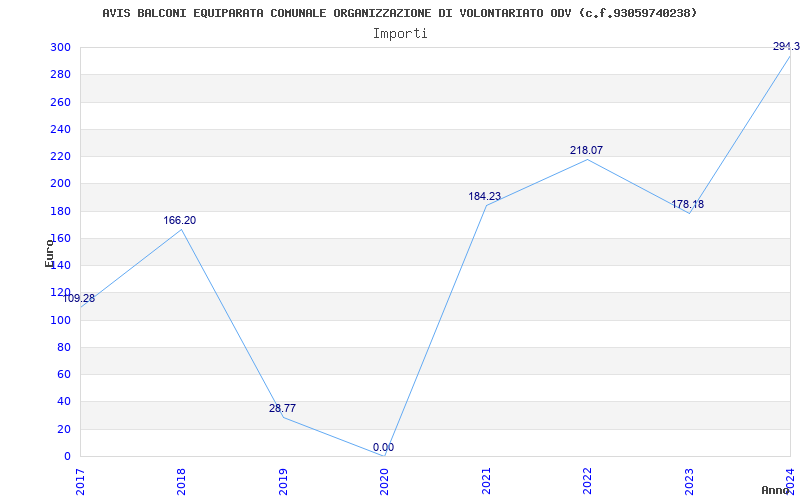
Task: Click the 160 y-axis tick label
Action: (x=60, y=238)
